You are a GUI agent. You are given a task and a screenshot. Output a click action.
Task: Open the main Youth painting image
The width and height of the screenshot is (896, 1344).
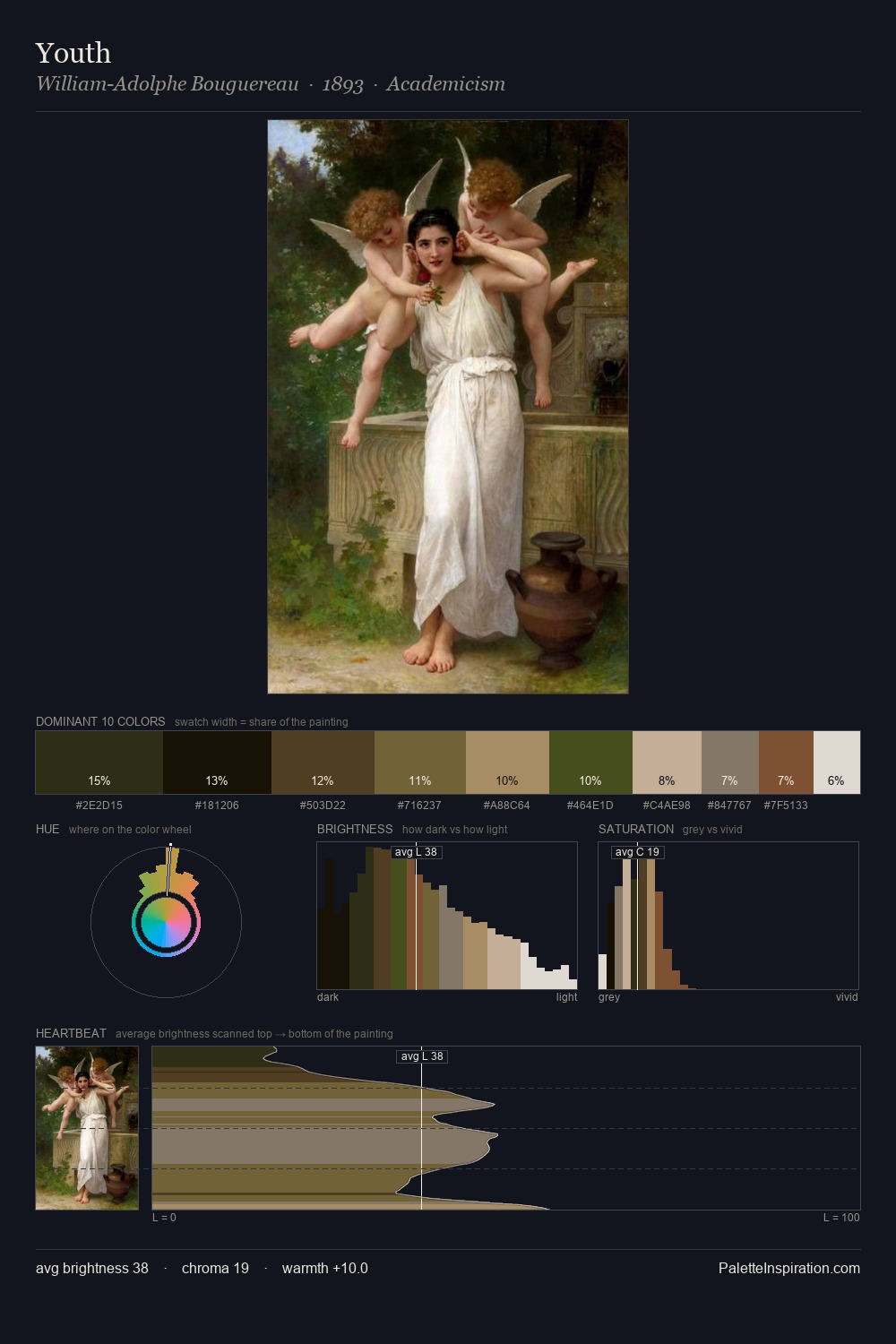click(448, 407)
